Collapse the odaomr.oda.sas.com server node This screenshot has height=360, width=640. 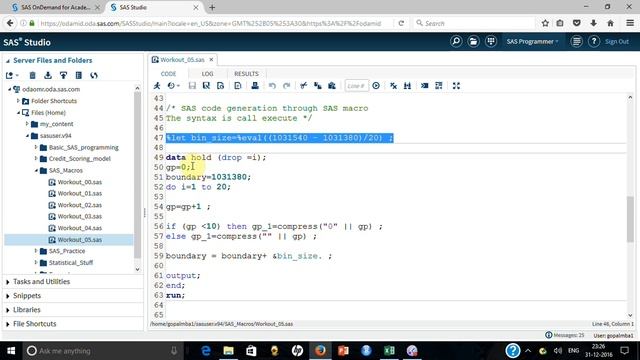[x=9, y=89]
